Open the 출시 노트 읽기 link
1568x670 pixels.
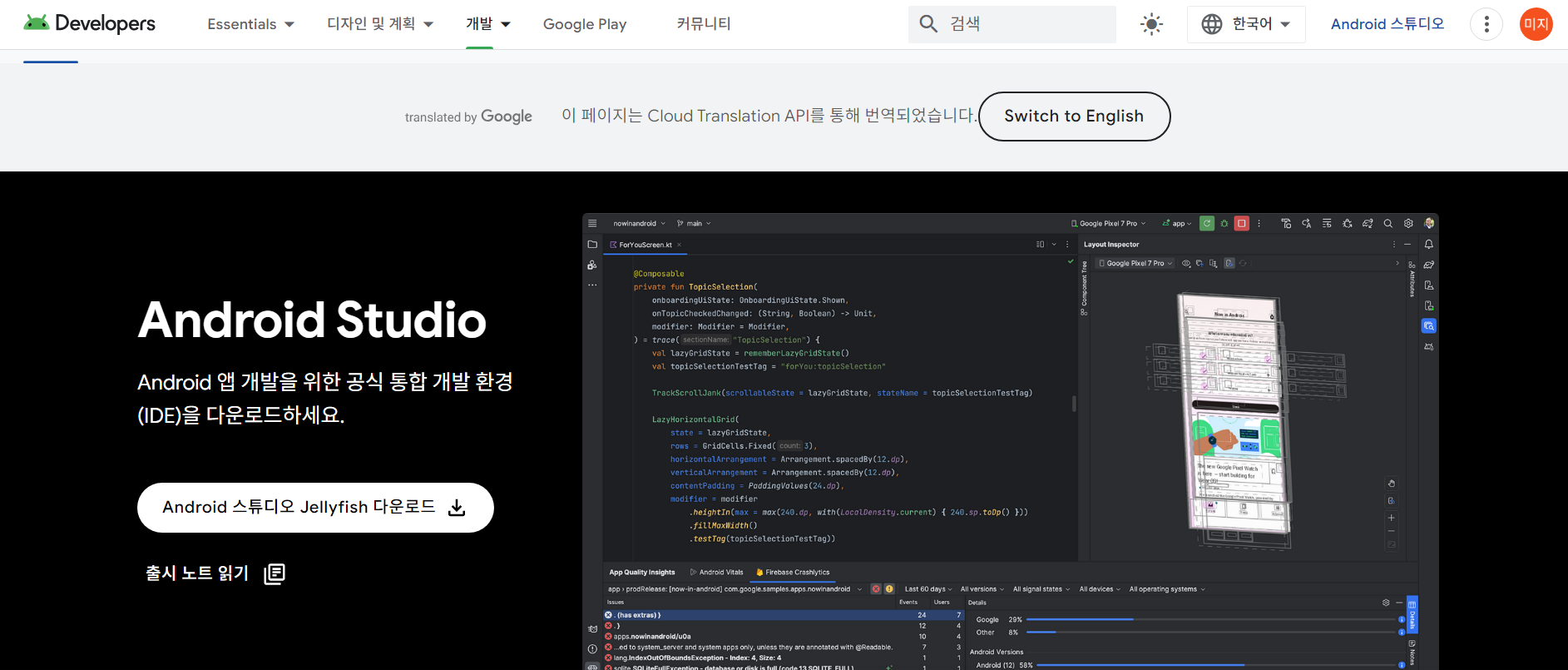pyautogui.click(x=215, y=573)
